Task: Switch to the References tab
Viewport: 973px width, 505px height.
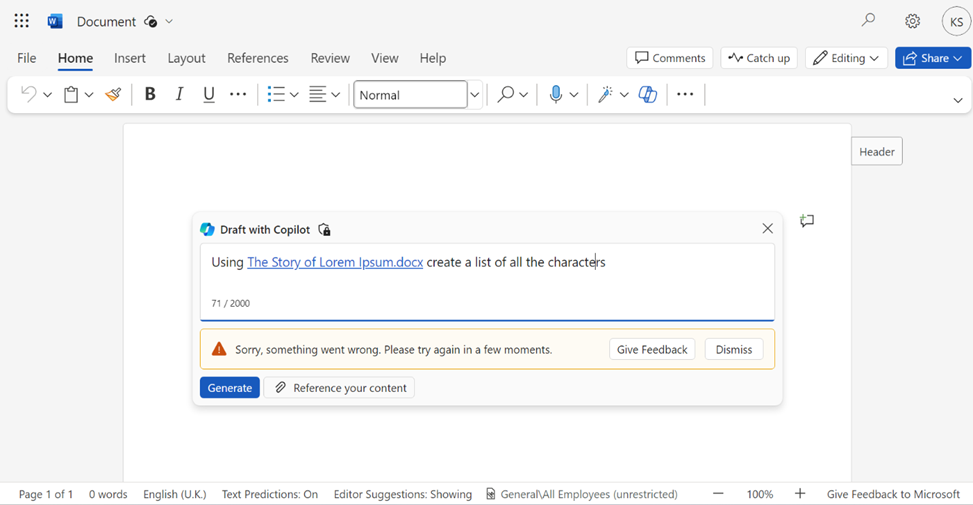Action: 258,58
